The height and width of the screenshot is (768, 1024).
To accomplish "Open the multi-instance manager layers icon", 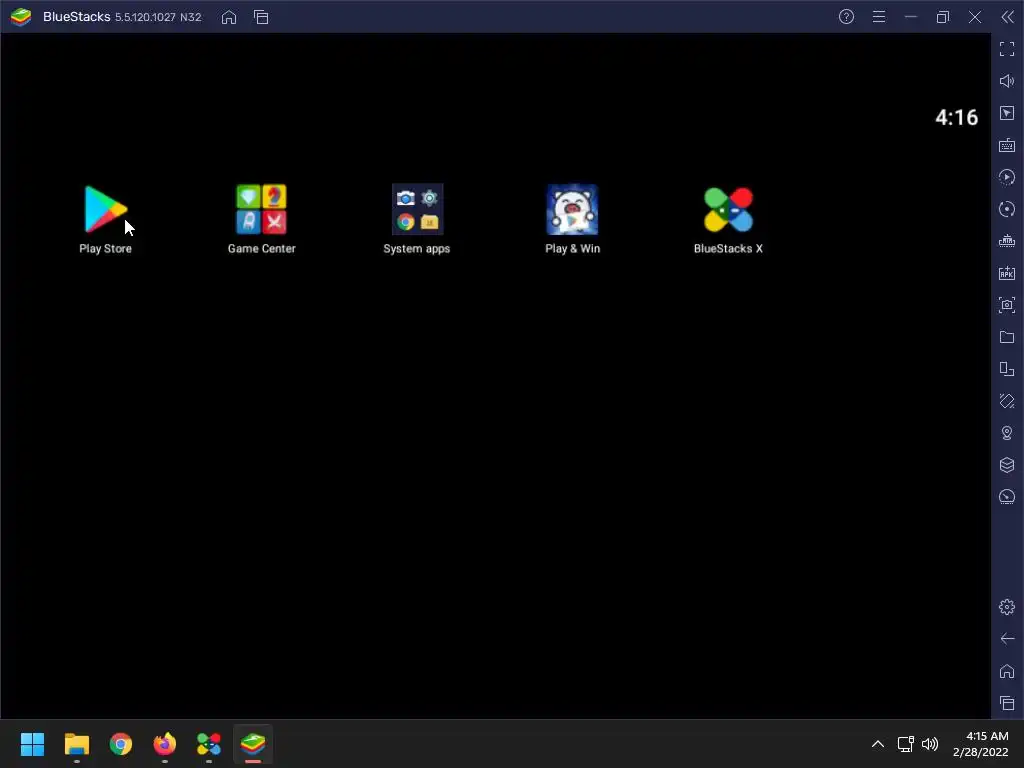I will point(1007,465).
